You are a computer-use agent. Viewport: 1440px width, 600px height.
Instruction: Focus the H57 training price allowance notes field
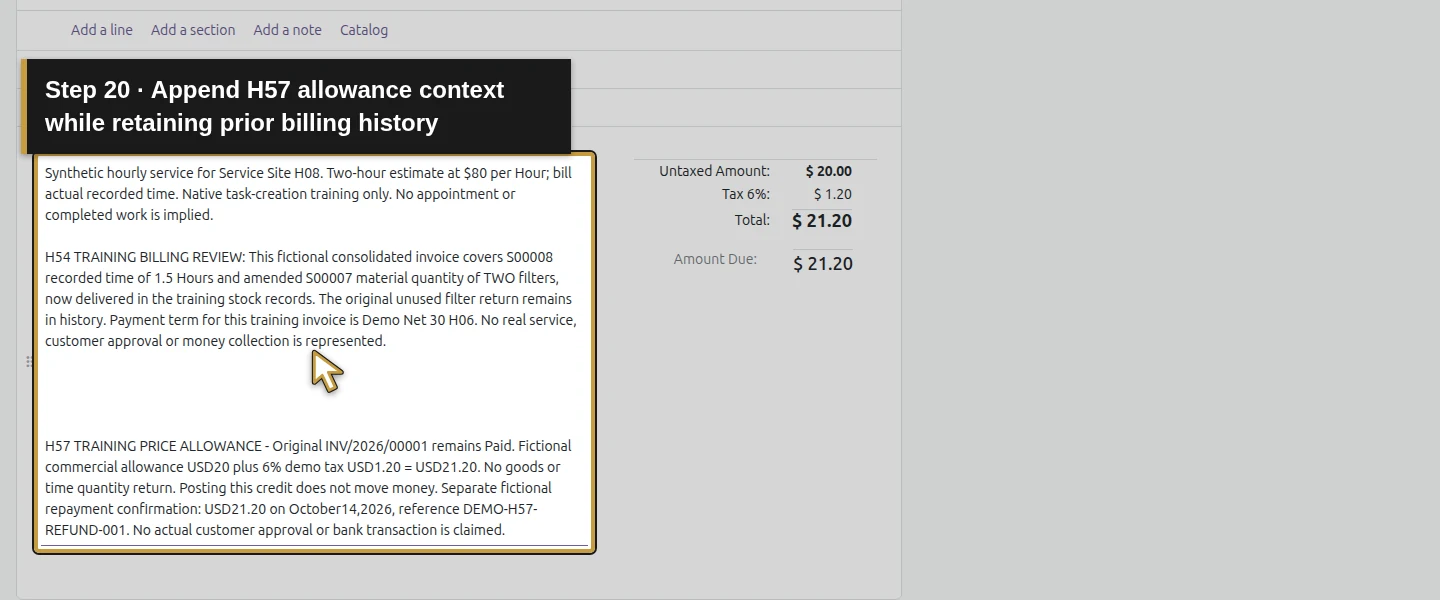point(315,352)
